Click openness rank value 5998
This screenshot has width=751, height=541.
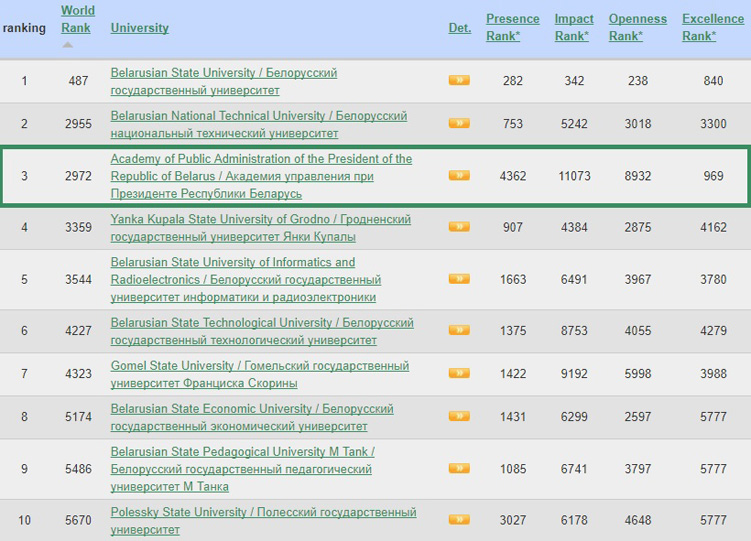coord(637,373)
